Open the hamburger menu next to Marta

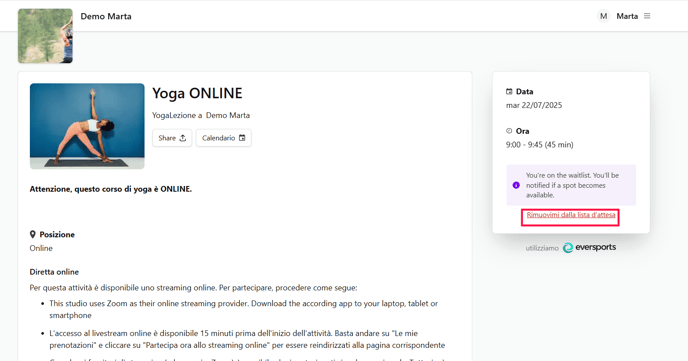click(647, 16)
